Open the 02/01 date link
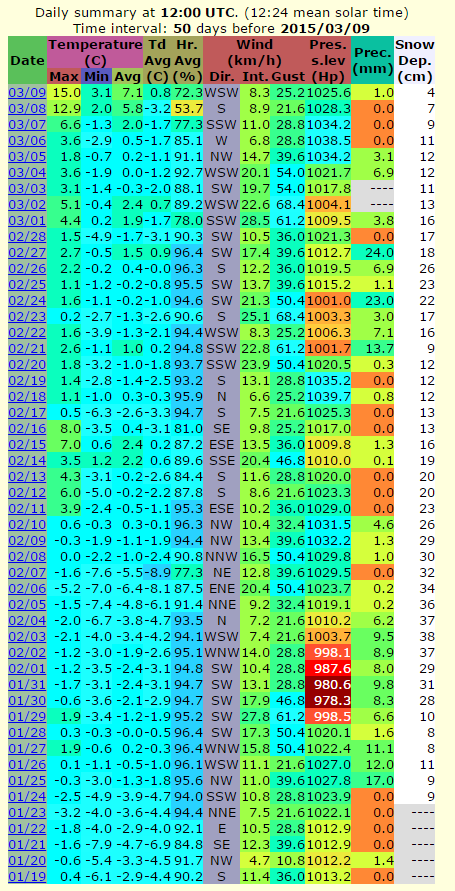Viewport: 455px width, 891px height. 23,665
